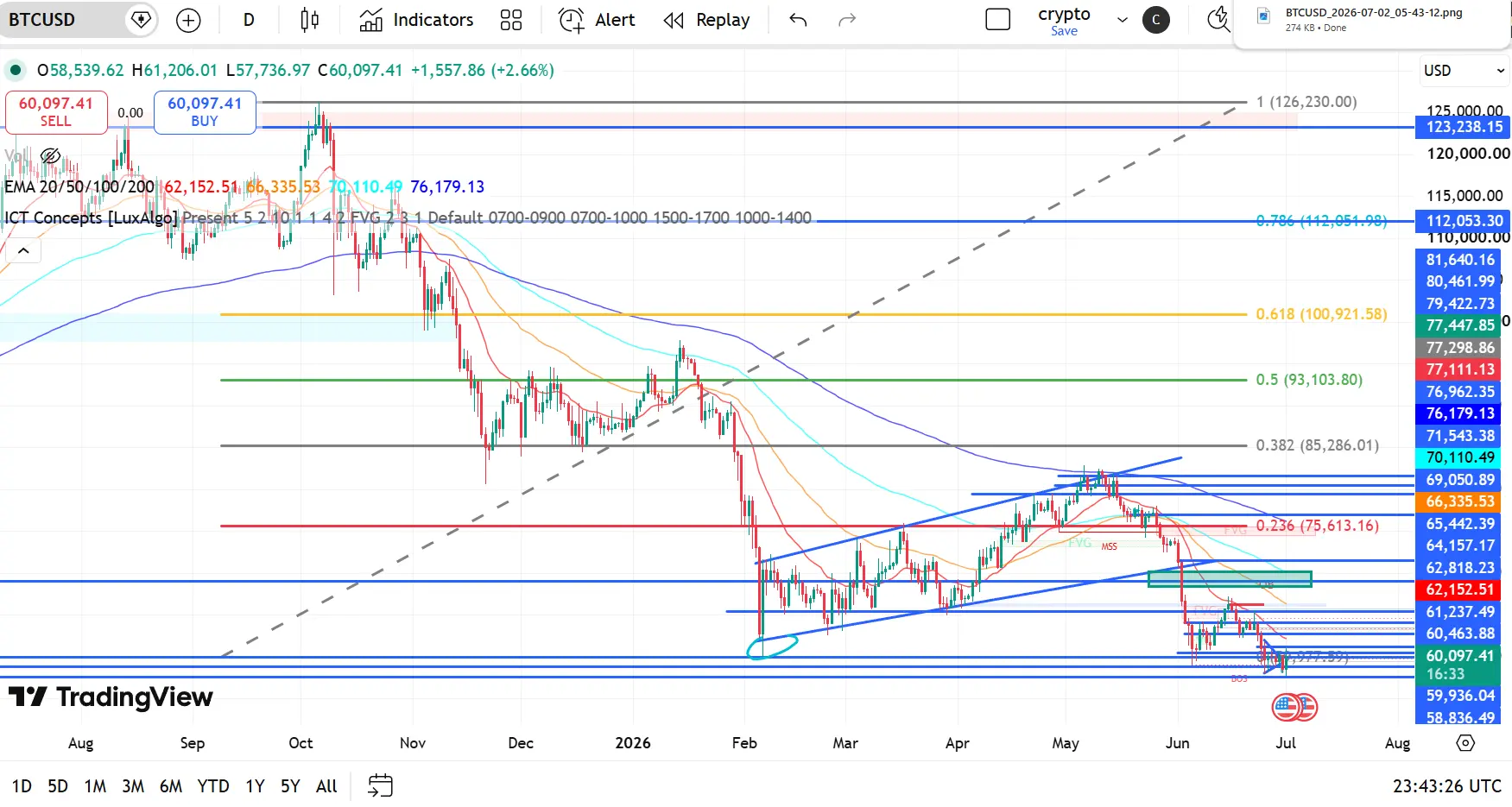Select the 1Y time range
Image resolution: width=1512 pixels, height=807 pixels.
255,786
